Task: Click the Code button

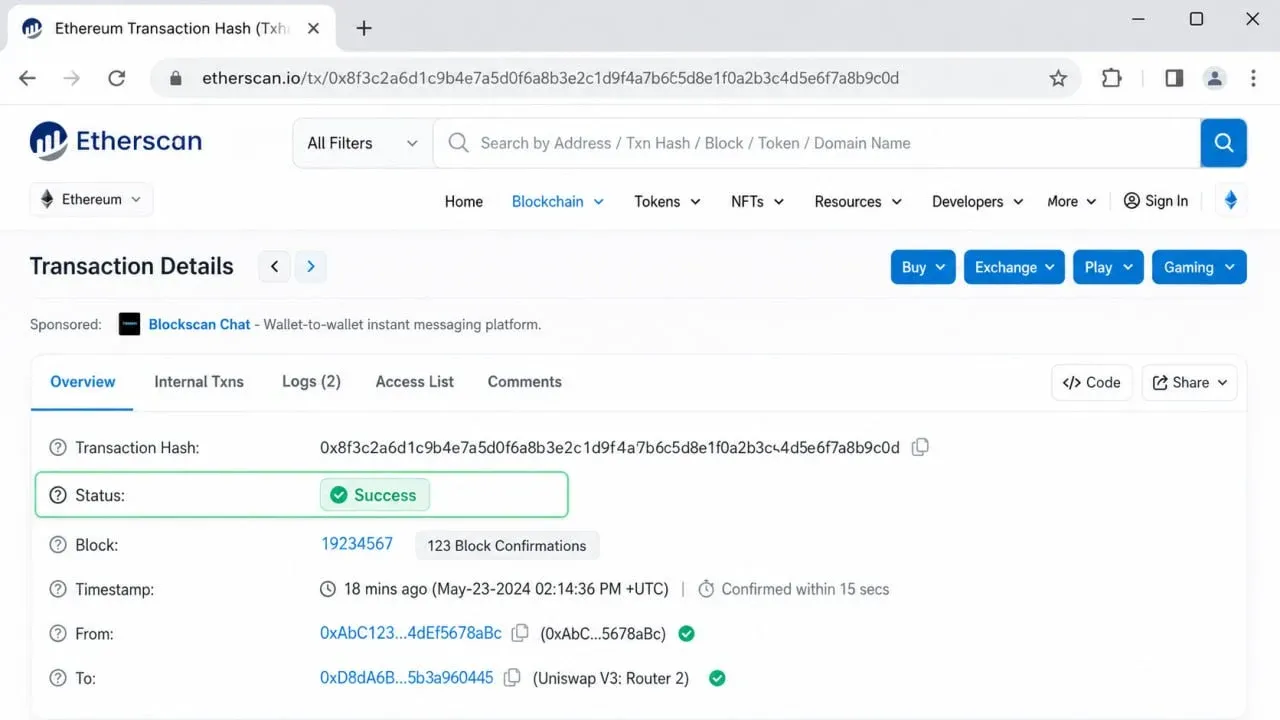Action: 1091,382
